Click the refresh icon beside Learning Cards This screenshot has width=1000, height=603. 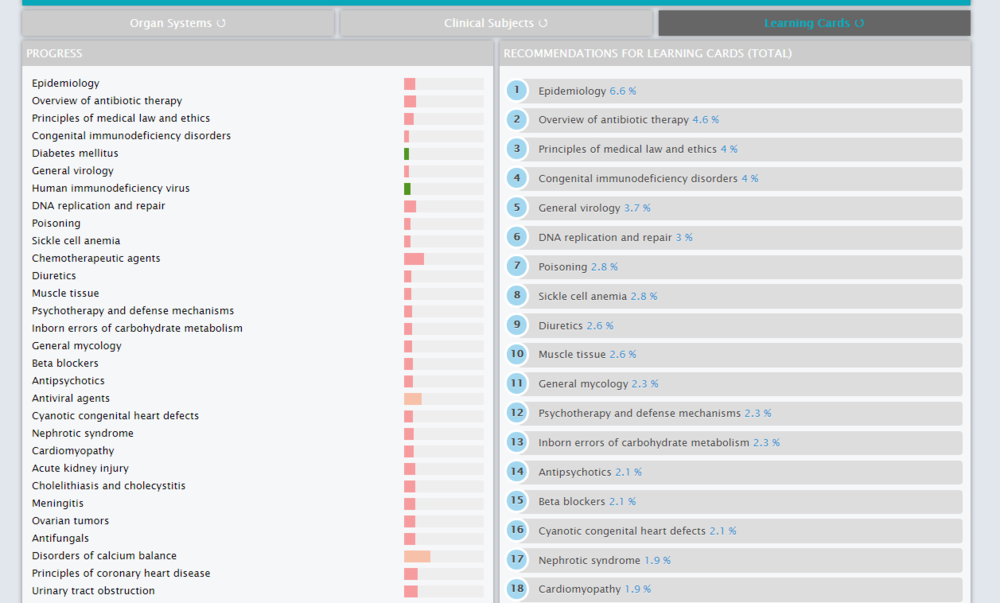[x=860, y=23]
